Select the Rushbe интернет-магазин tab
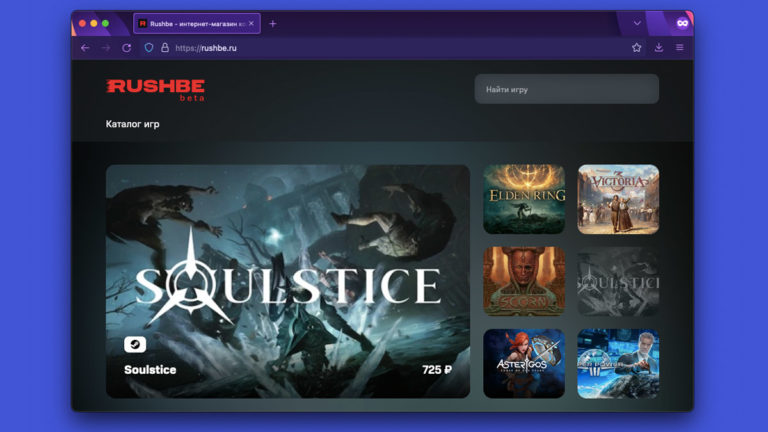768x432 pixels. click(x=194, y=23)
